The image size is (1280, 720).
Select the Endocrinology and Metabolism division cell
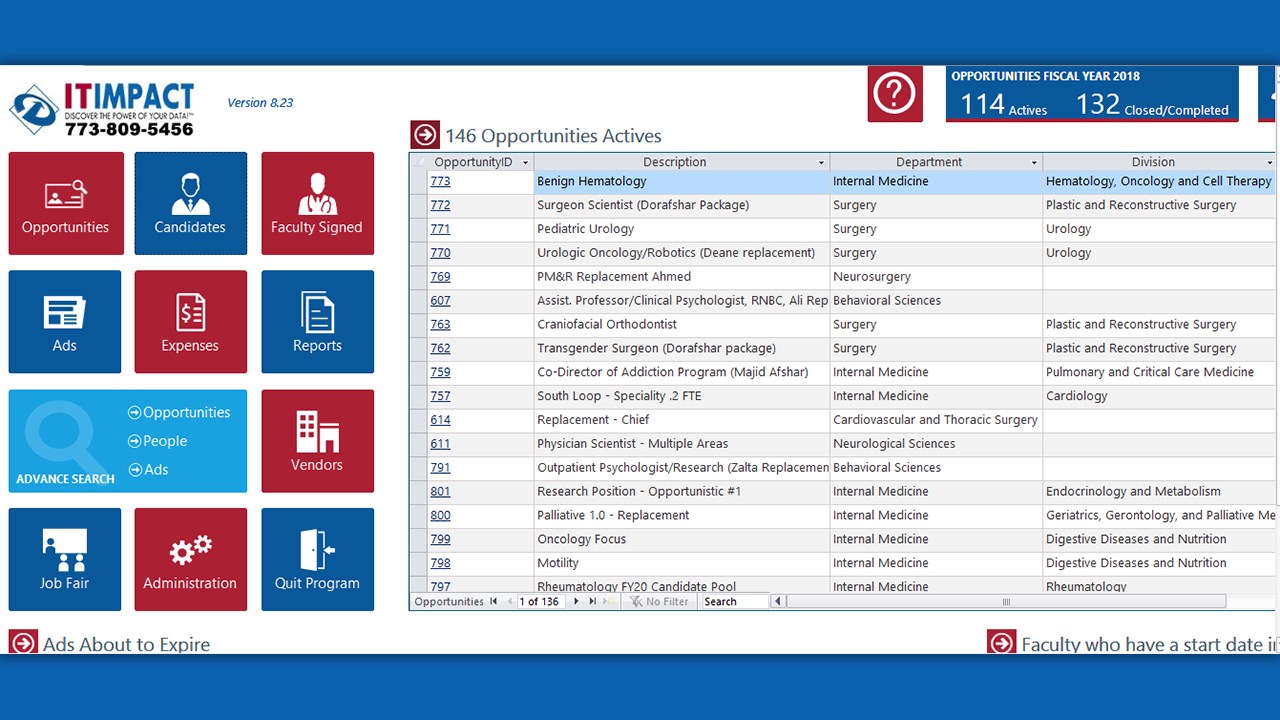[x=1160, y=492]
